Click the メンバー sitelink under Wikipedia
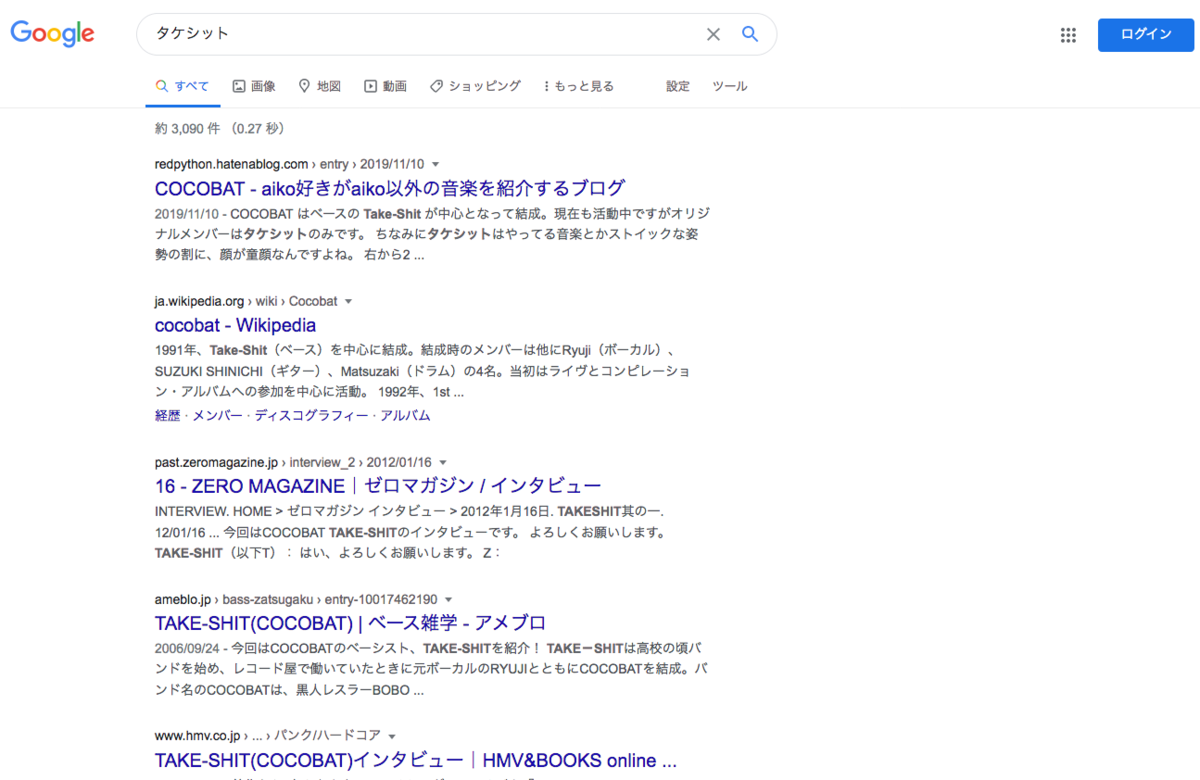Image resolution: width=1200 pixels, height=780 pixels. (217, 415)
